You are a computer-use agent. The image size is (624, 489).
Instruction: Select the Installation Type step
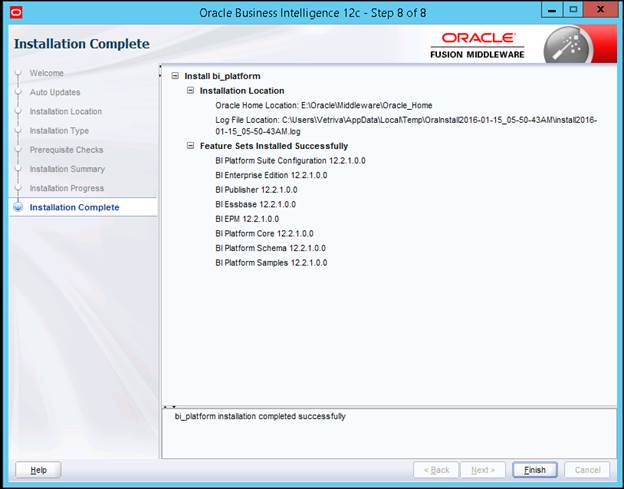pos(59,131)
